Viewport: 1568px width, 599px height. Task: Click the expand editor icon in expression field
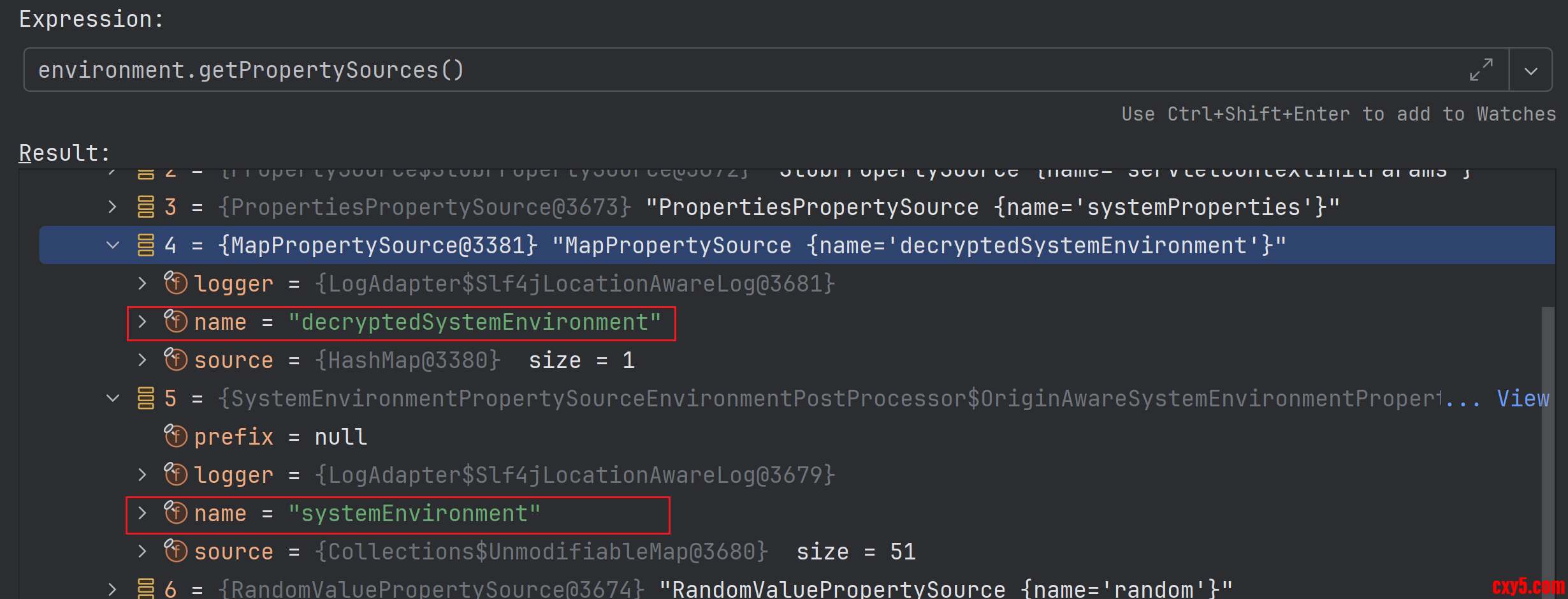click(x=1481, y=70)
